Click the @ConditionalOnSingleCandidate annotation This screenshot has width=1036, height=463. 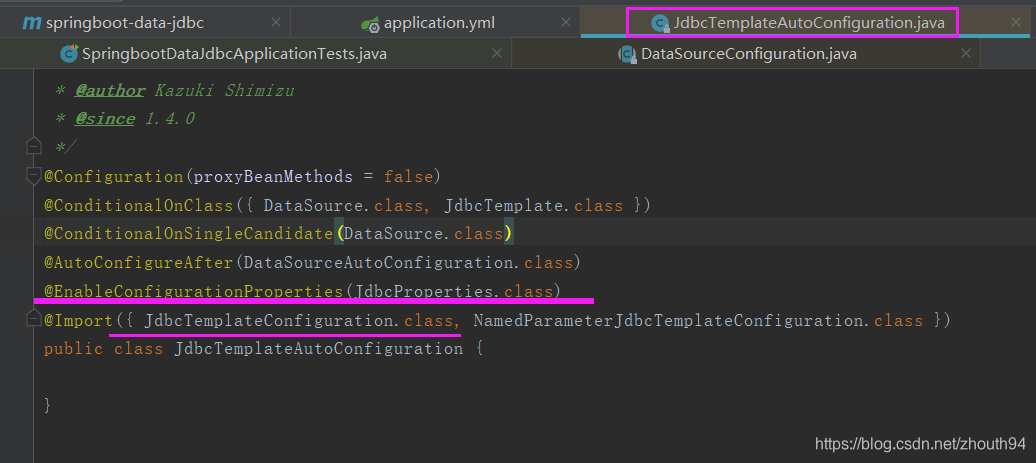(x=188, y=234)
